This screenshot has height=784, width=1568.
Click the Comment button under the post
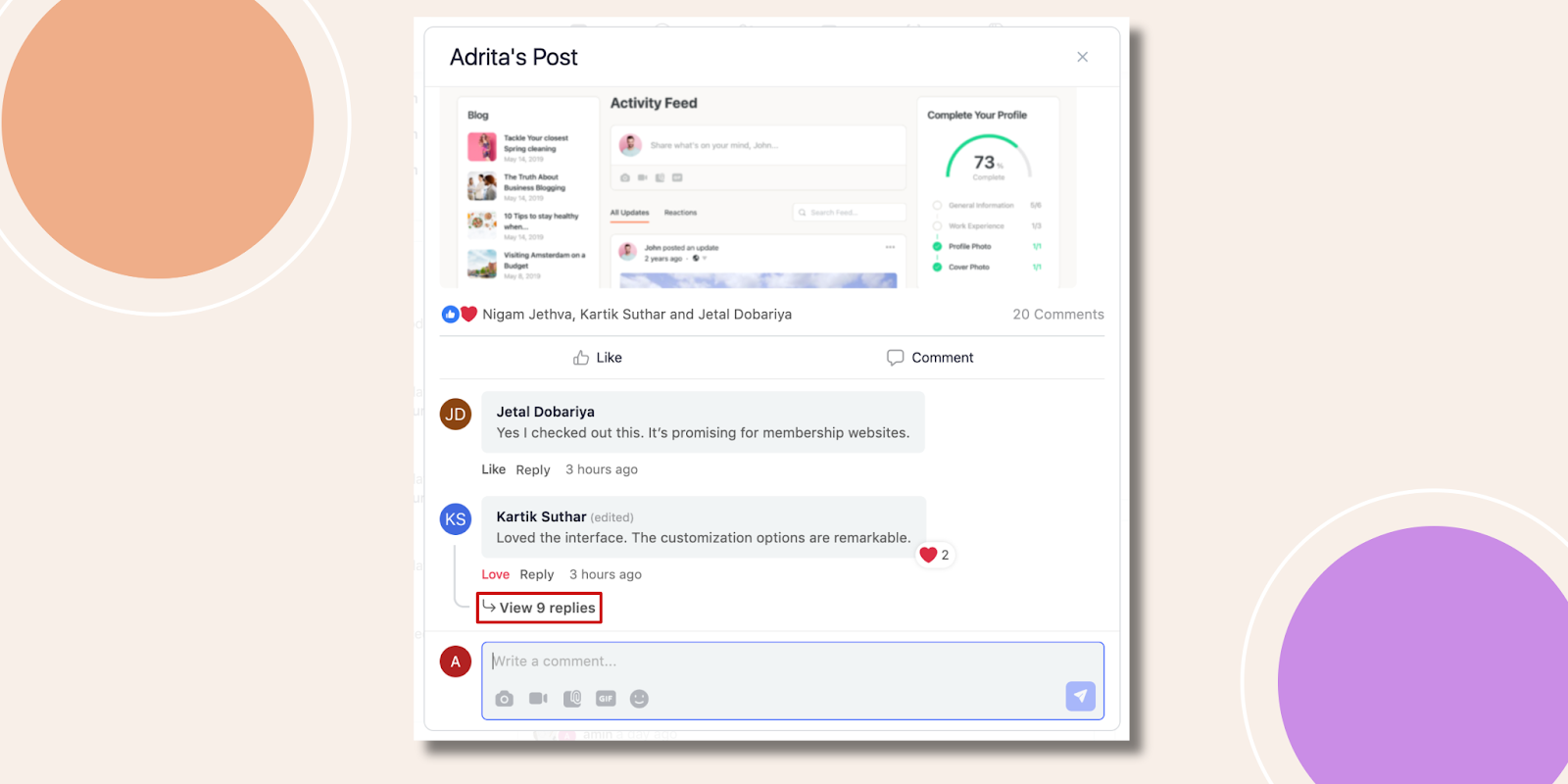tap(930, 358)
